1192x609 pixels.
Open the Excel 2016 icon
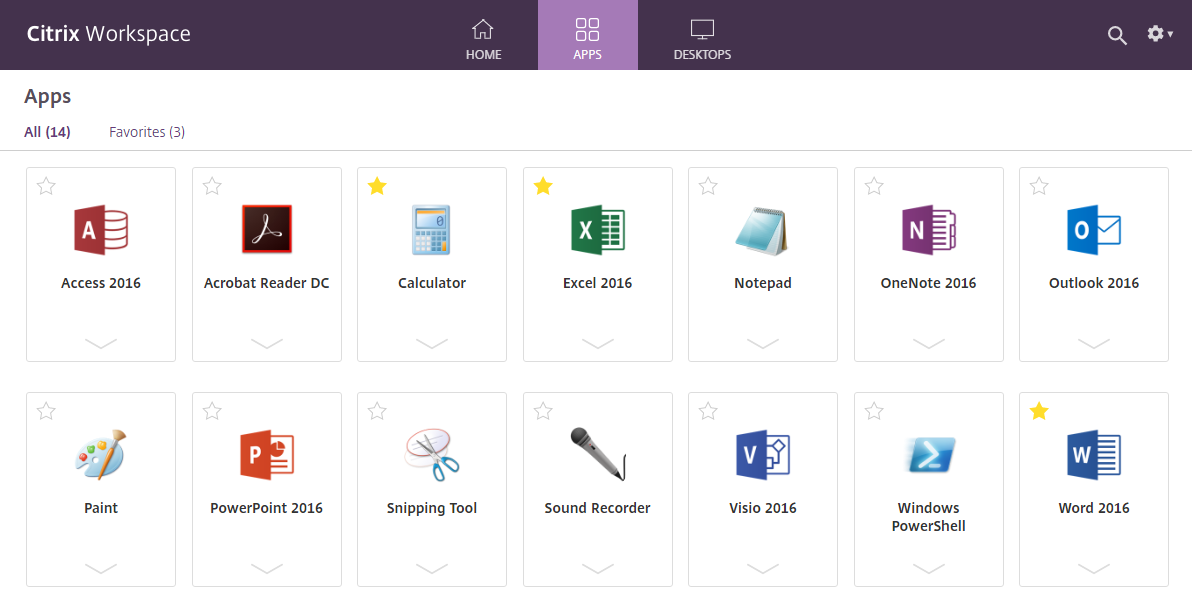[x=598, y=230]
